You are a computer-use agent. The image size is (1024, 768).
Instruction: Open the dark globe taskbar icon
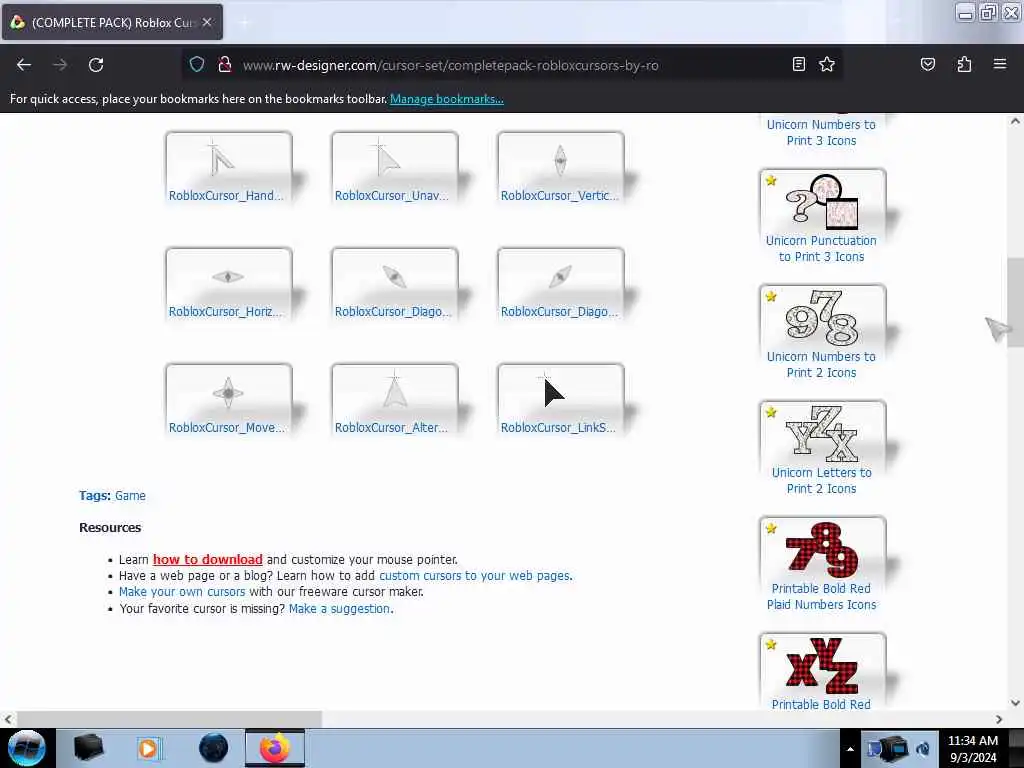click(x=213, y=748)
